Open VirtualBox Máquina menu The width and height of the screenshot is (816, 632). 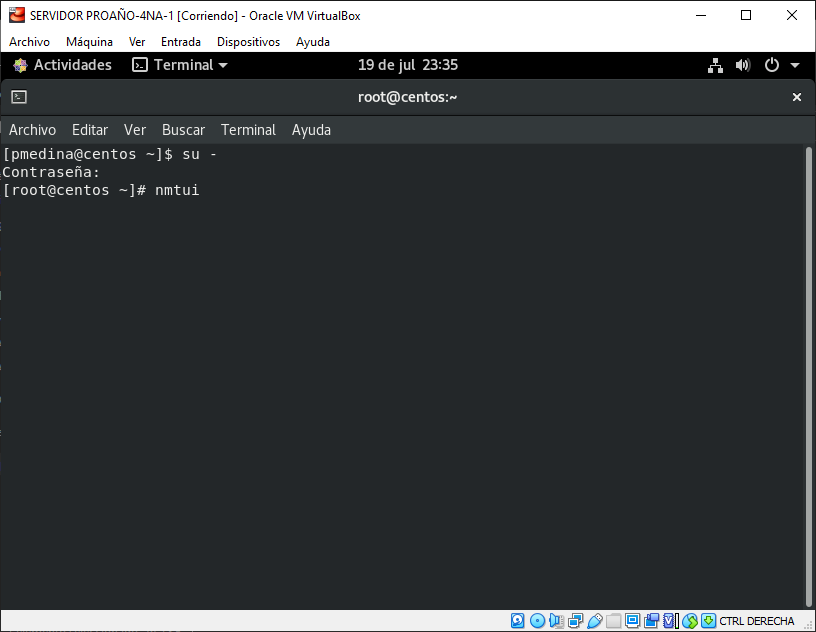point(89,42)
